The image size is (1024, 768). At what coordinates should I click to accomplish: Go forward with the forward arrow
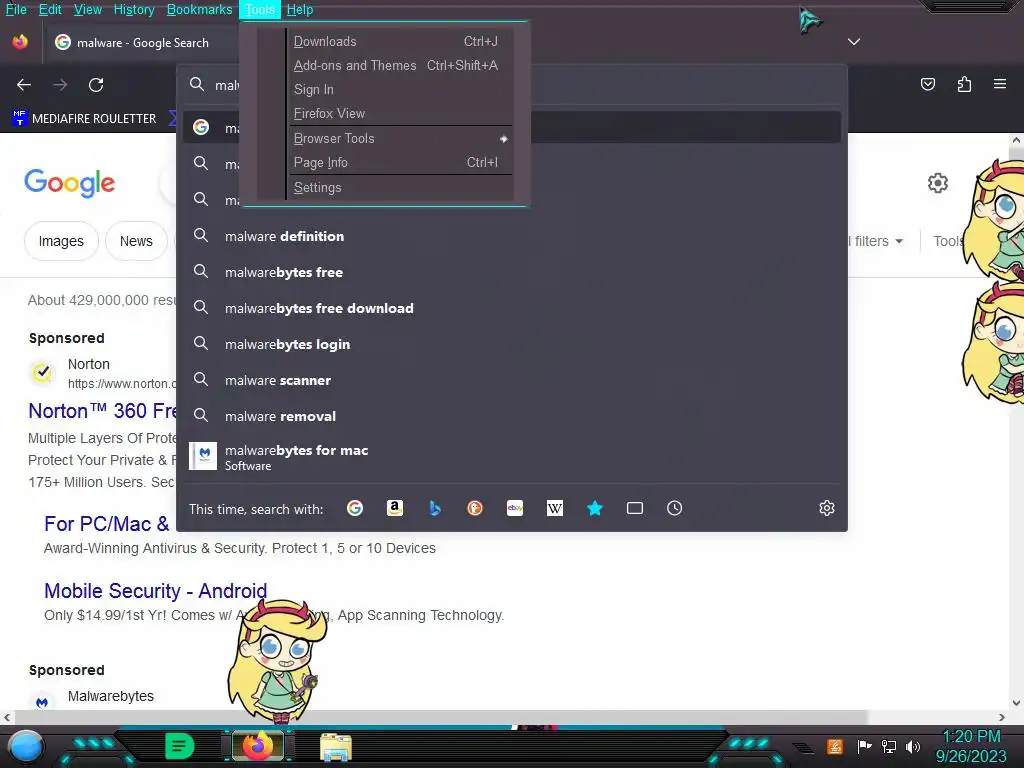tap(60, 85)
